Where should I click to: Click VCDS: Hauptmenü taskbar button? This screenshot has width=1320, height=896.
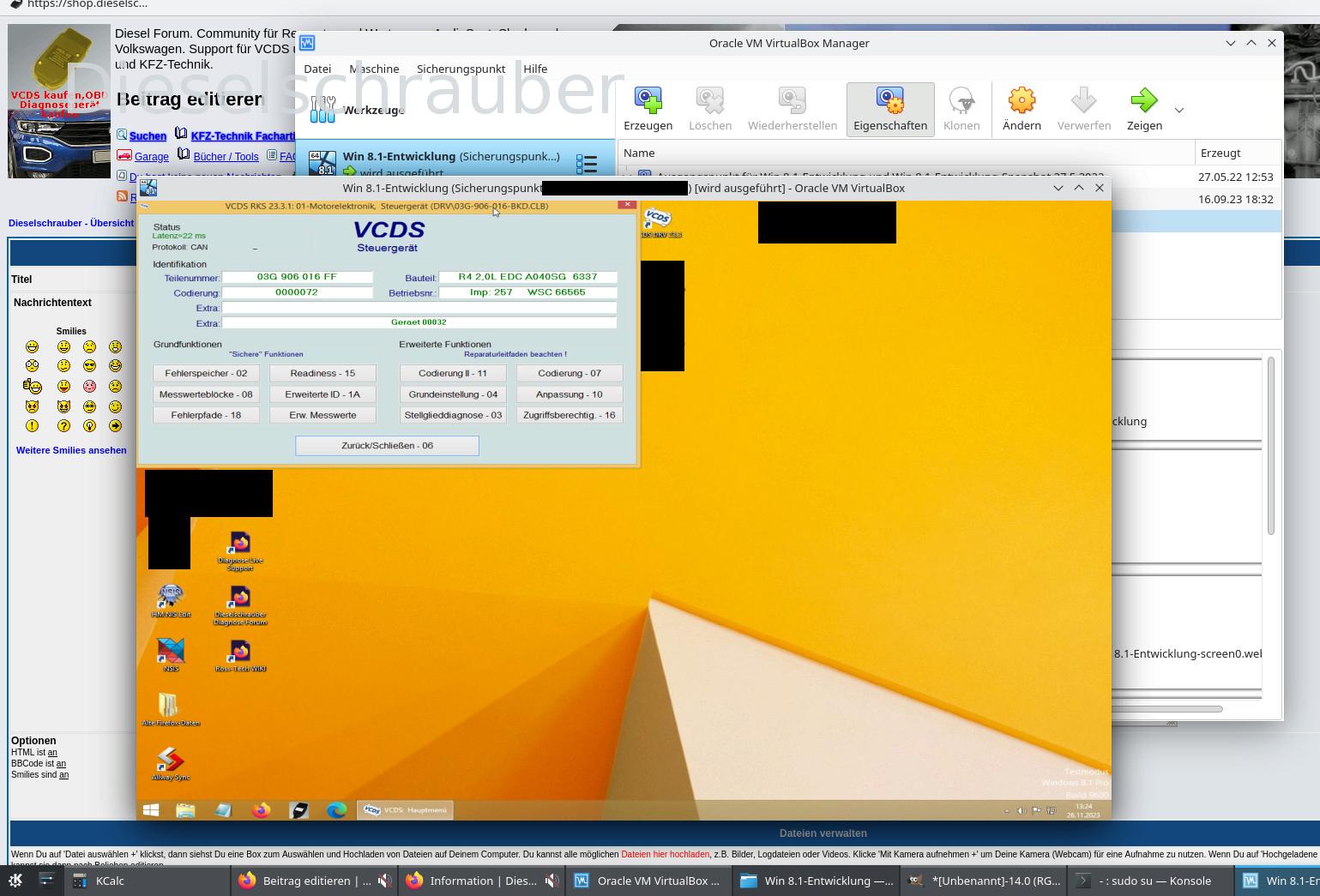(405, 809)
